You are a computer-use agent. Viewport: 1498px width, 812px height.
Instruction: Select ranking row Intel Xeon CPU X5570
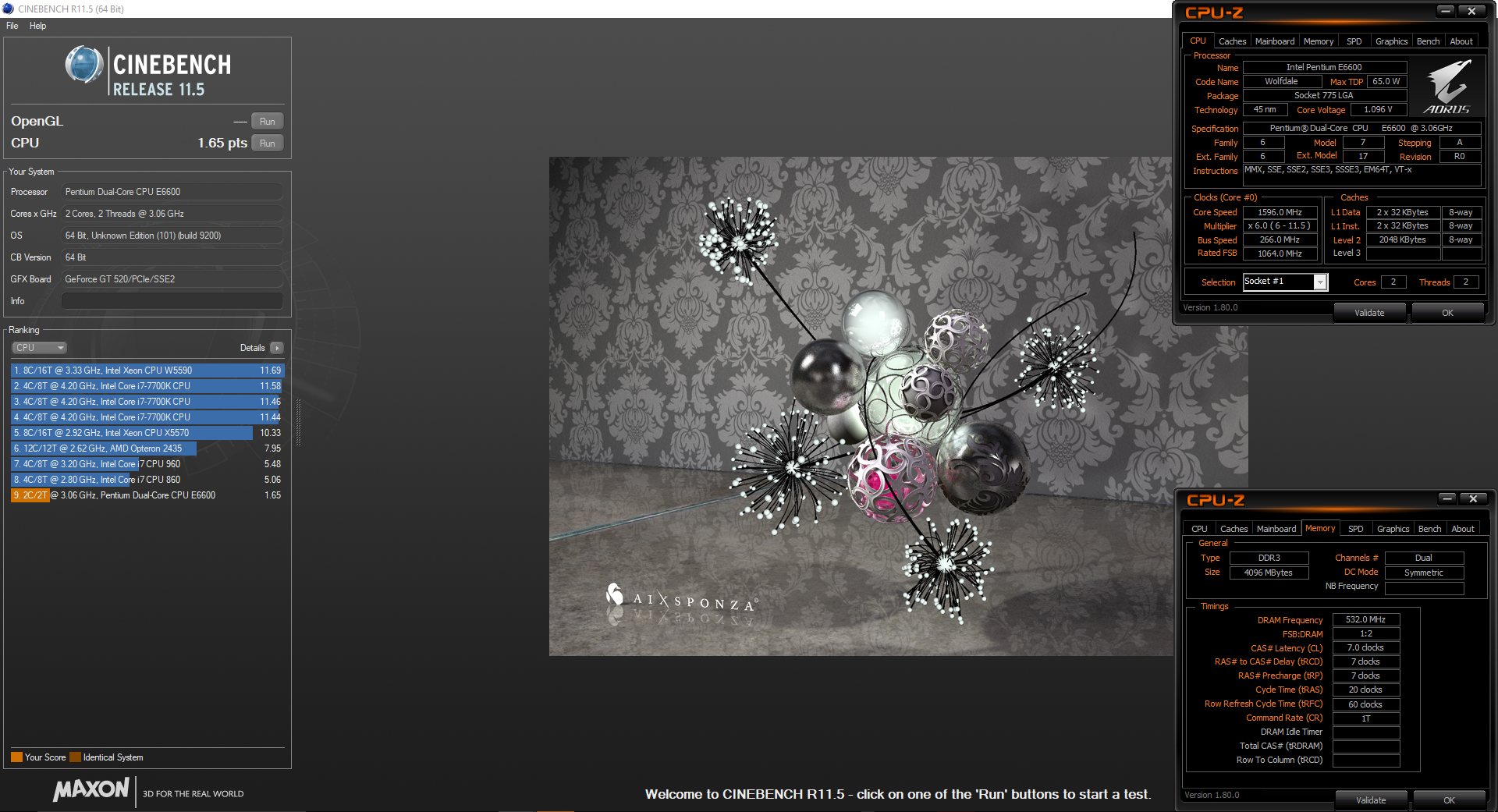pos(147,433)
